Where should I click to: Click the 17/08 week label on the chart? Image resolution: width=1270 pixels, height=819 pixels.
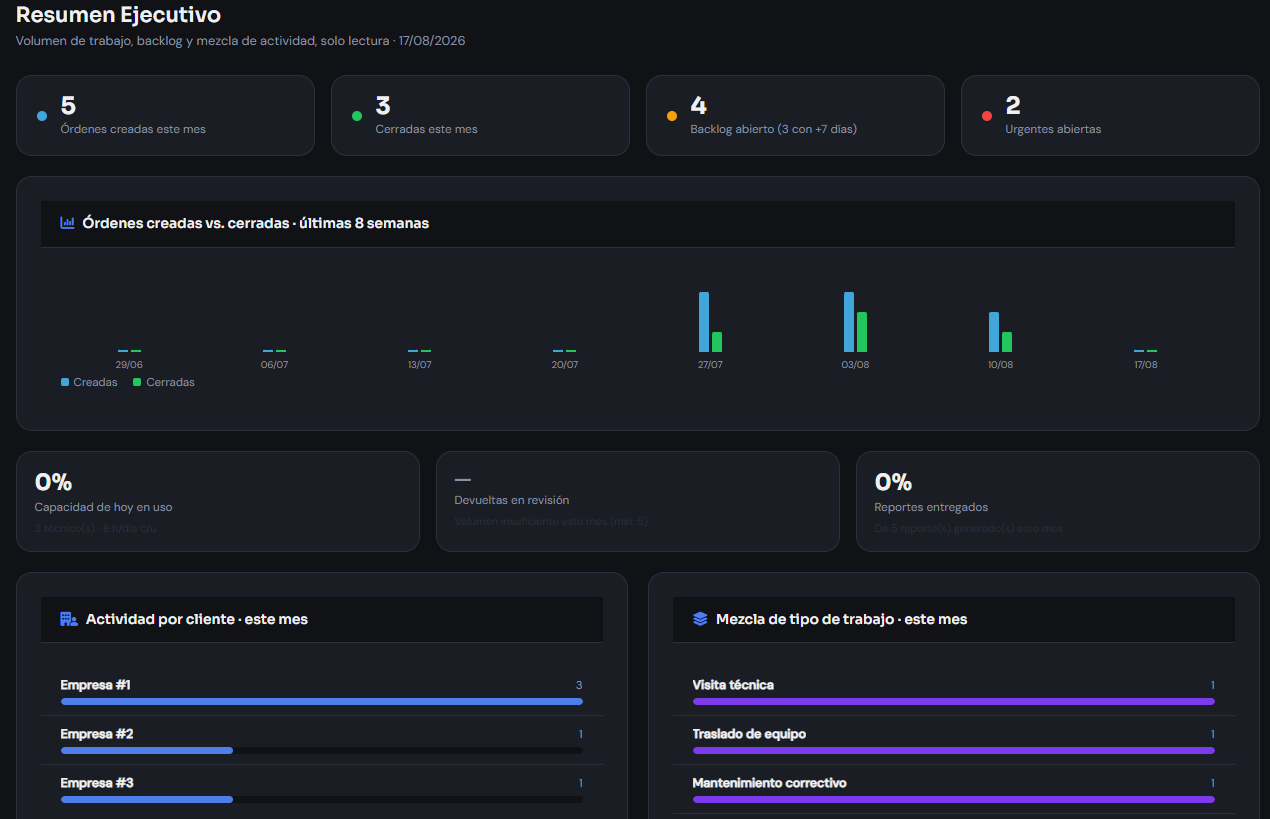tap(1145, 365)
